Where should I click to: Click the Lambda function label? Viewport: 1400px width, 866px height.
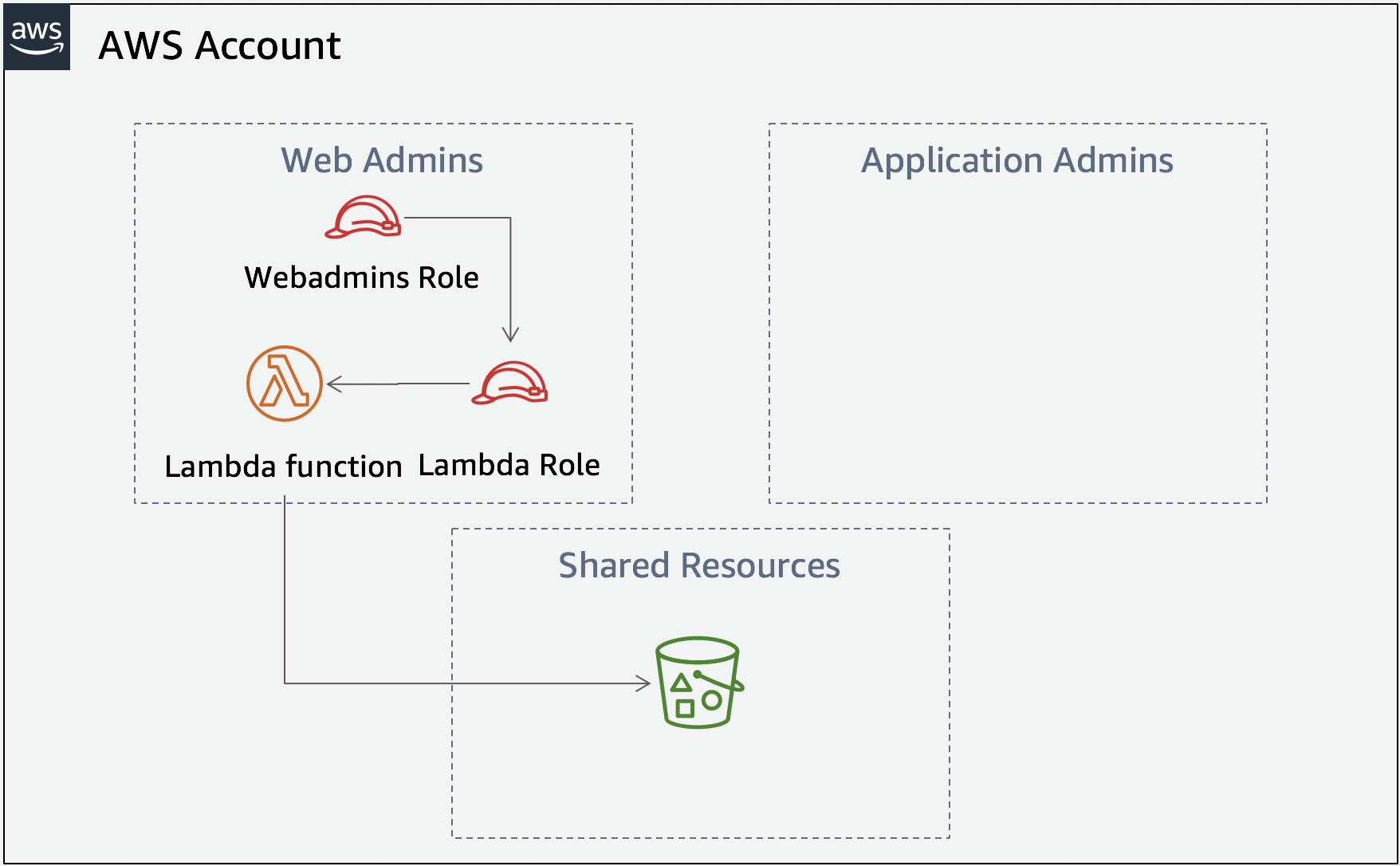[283, 466]
